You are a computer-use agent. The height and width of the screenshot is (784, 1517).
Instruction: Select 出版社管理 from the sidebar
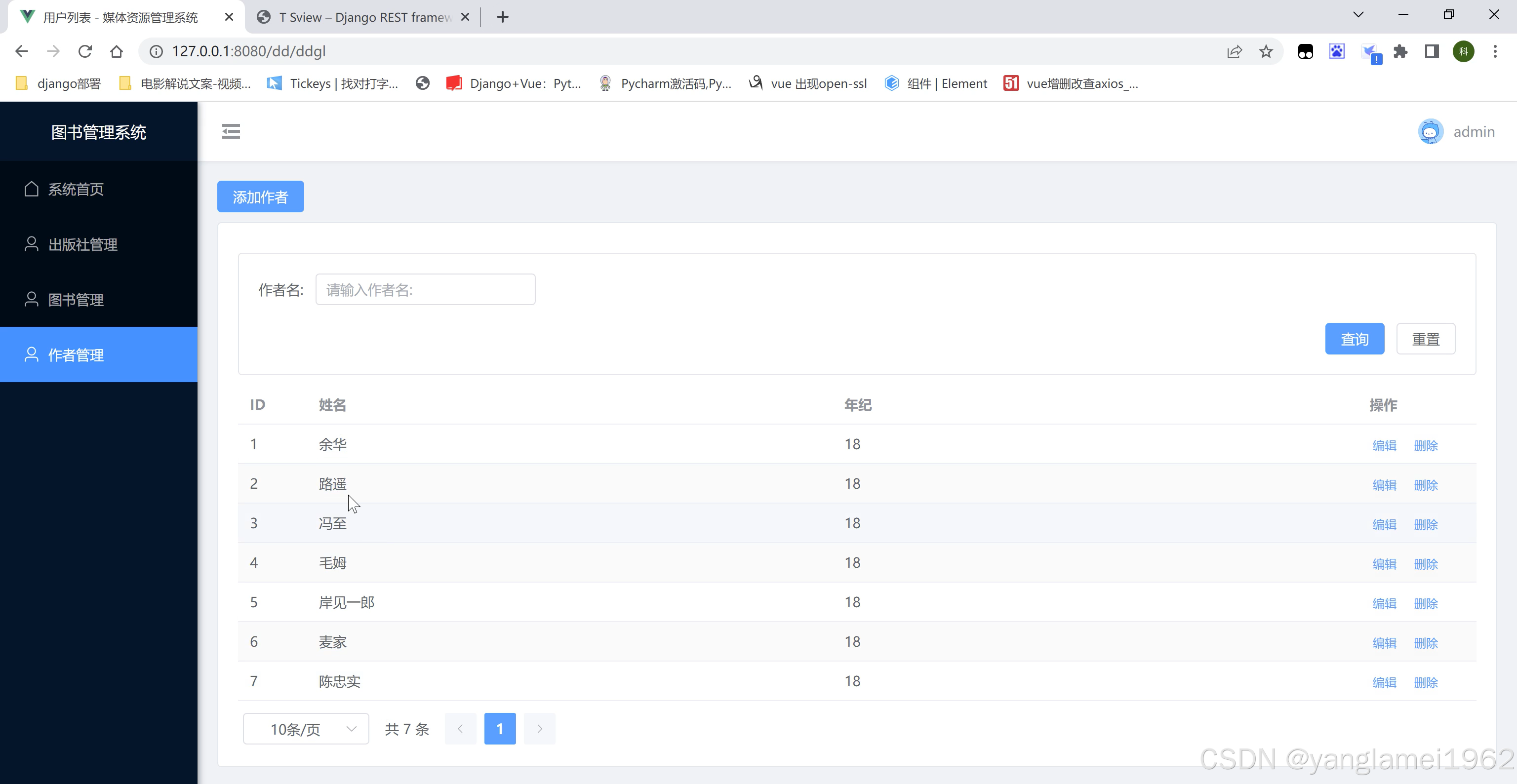[x=82, y=244]
